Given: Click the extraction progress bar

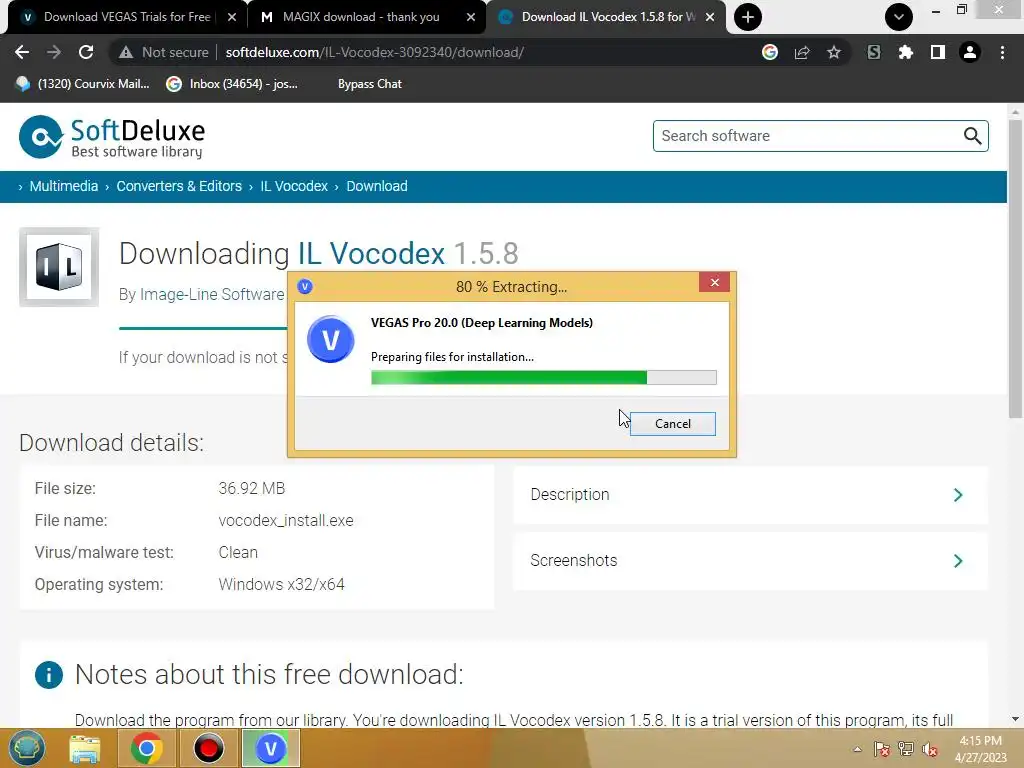Looking at the screenshot, I should click(543, 377).
